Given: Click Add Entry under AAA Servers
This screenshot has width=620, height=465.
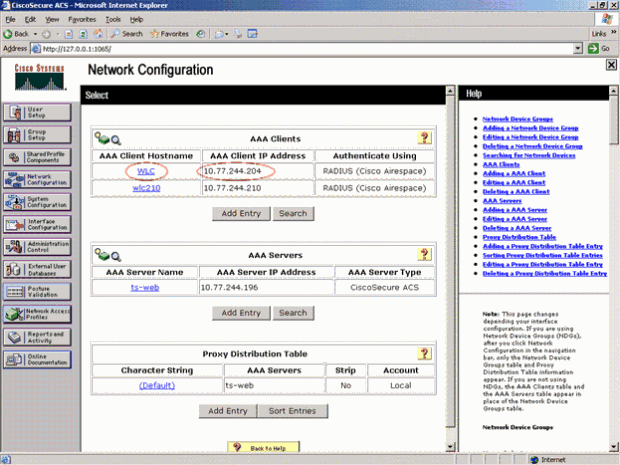Looking at the screenshot, I should [x=241, y=313].
